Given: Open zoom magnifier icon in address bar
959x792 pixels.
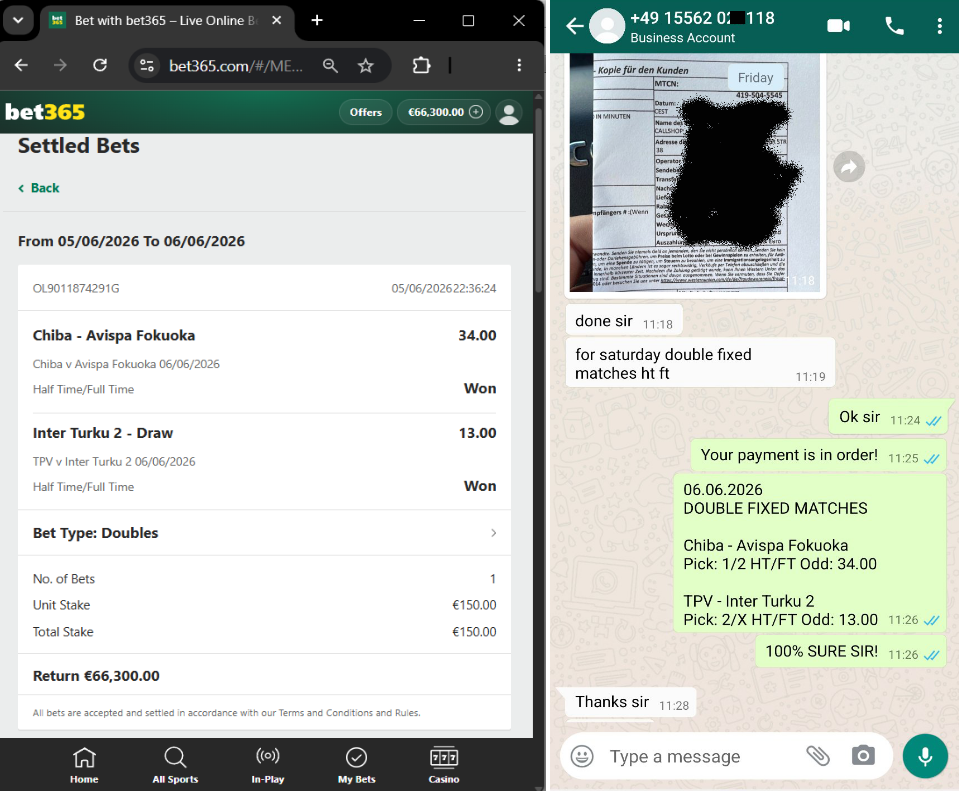Looking at the screenshot, I should click(330, 65).
